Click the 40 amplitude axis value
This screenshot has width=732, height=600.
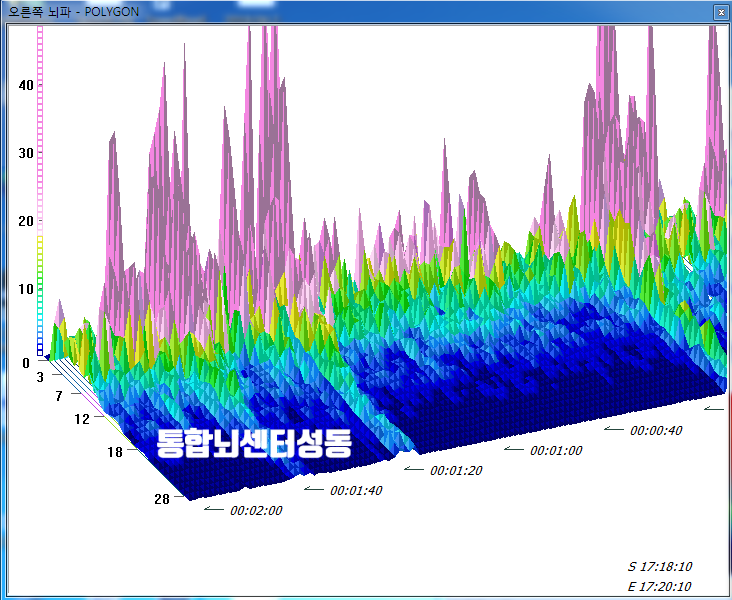tap(26, 85)
